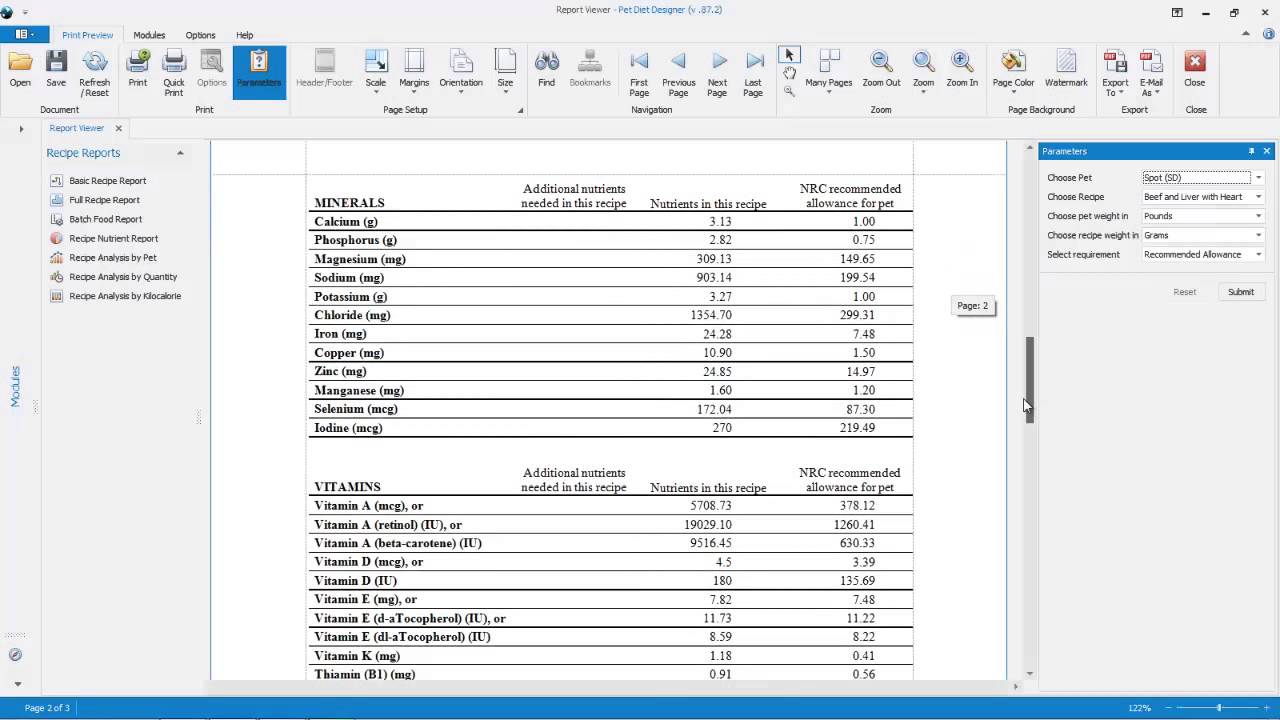Open the Margins dropdown
This screenshot has width=1280, height=720.
pyautogui.click(x=414, y=73)
